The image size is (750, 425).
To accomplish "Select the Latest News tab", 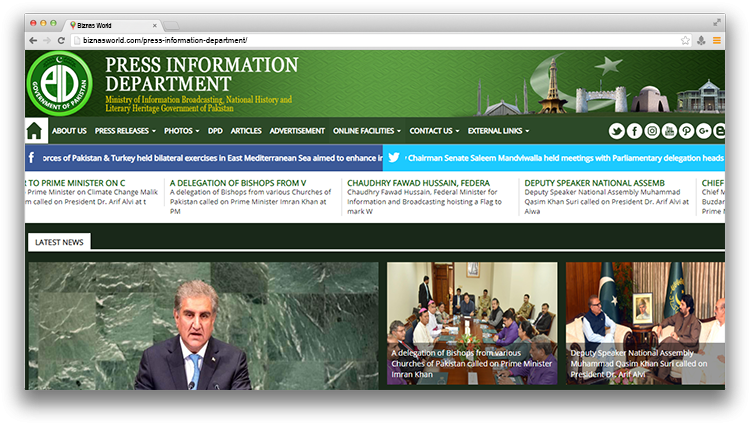I will (x=59, y=242).
